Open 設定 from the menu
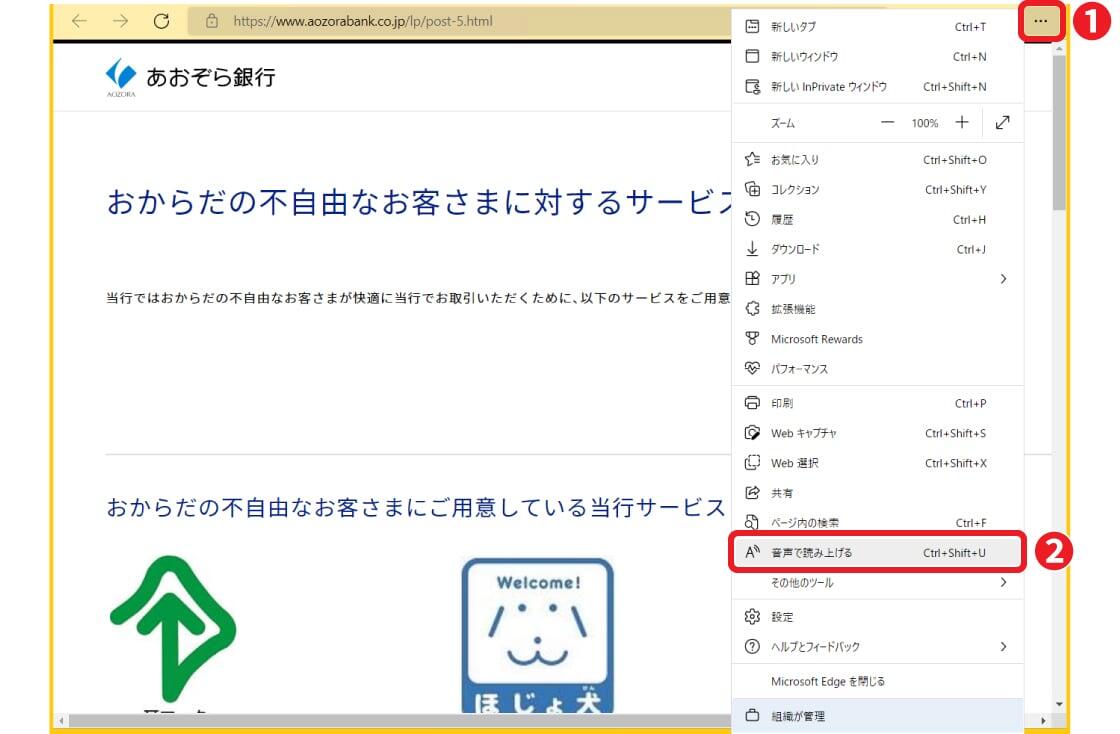The image size is (1120, 734). point(782,617)
